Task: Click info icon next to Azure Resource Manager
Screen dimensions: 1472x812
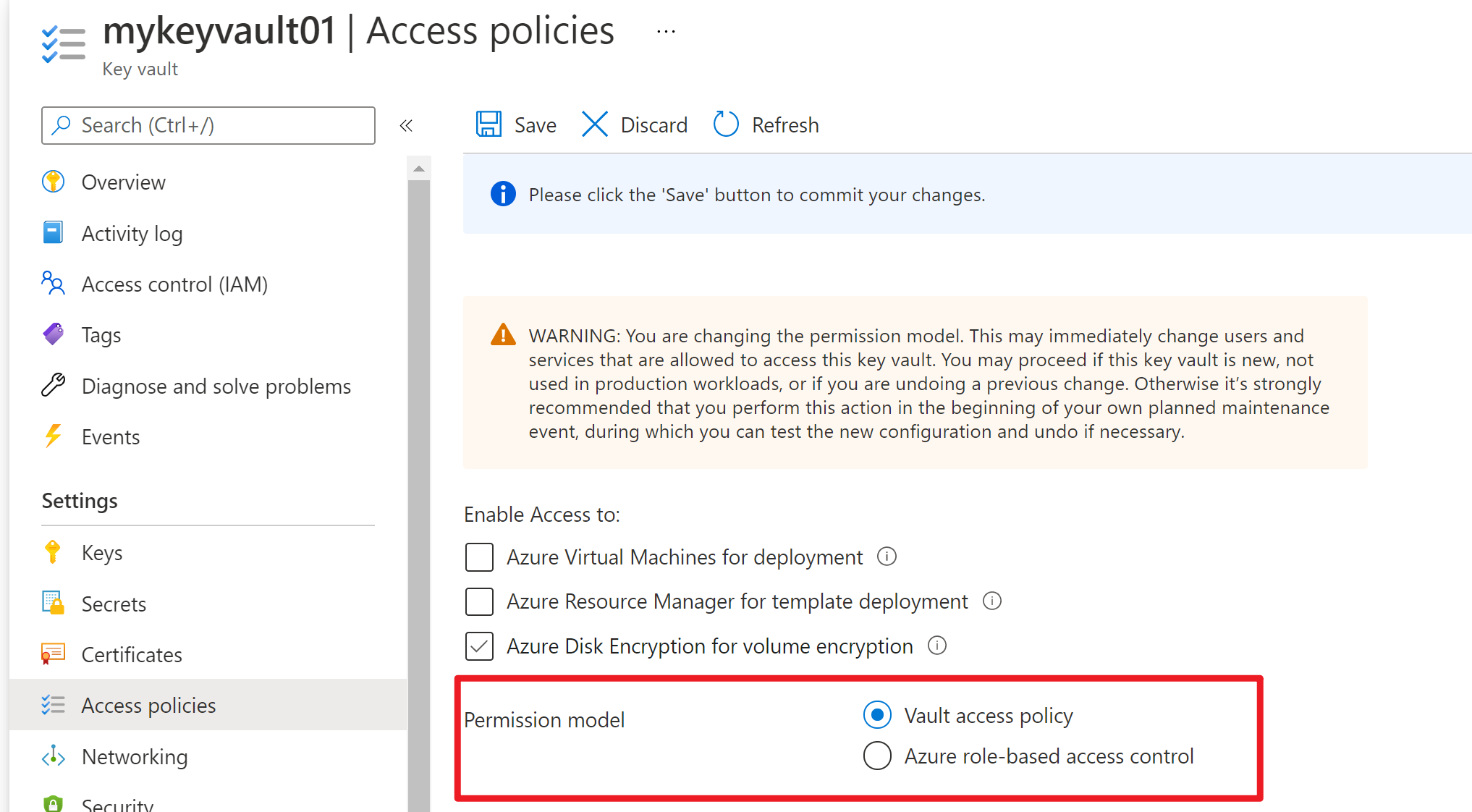Action: 991,601
